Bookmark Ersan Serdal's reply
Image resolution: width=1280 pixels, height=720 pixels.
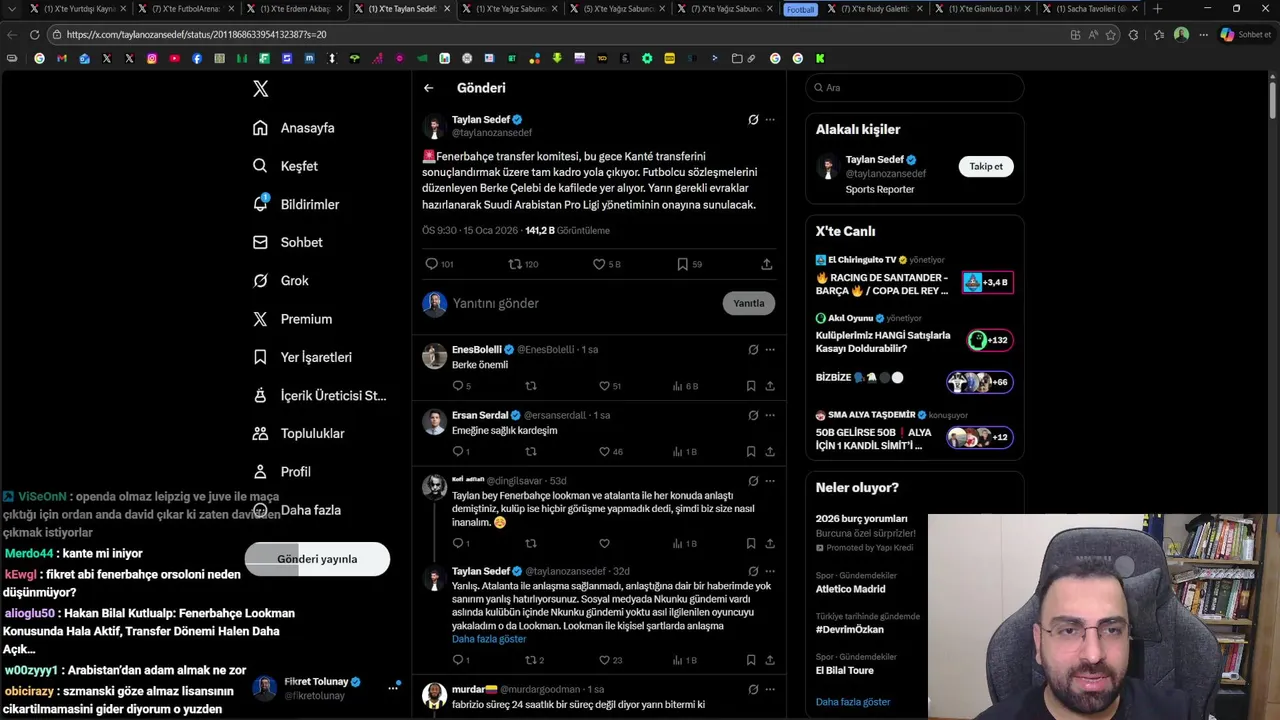pos(751,452)
